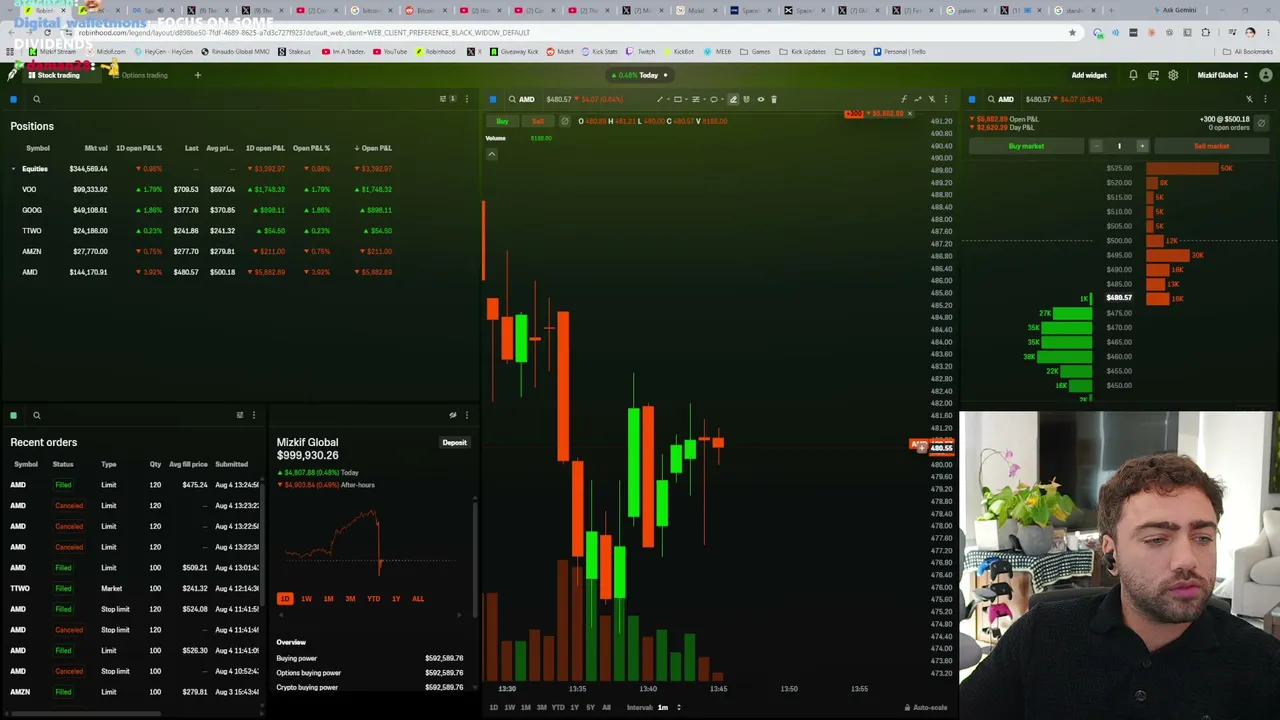Toggle the blue link color on chart widget
Screen dimensions: 1280x720
tap(492, 99)
